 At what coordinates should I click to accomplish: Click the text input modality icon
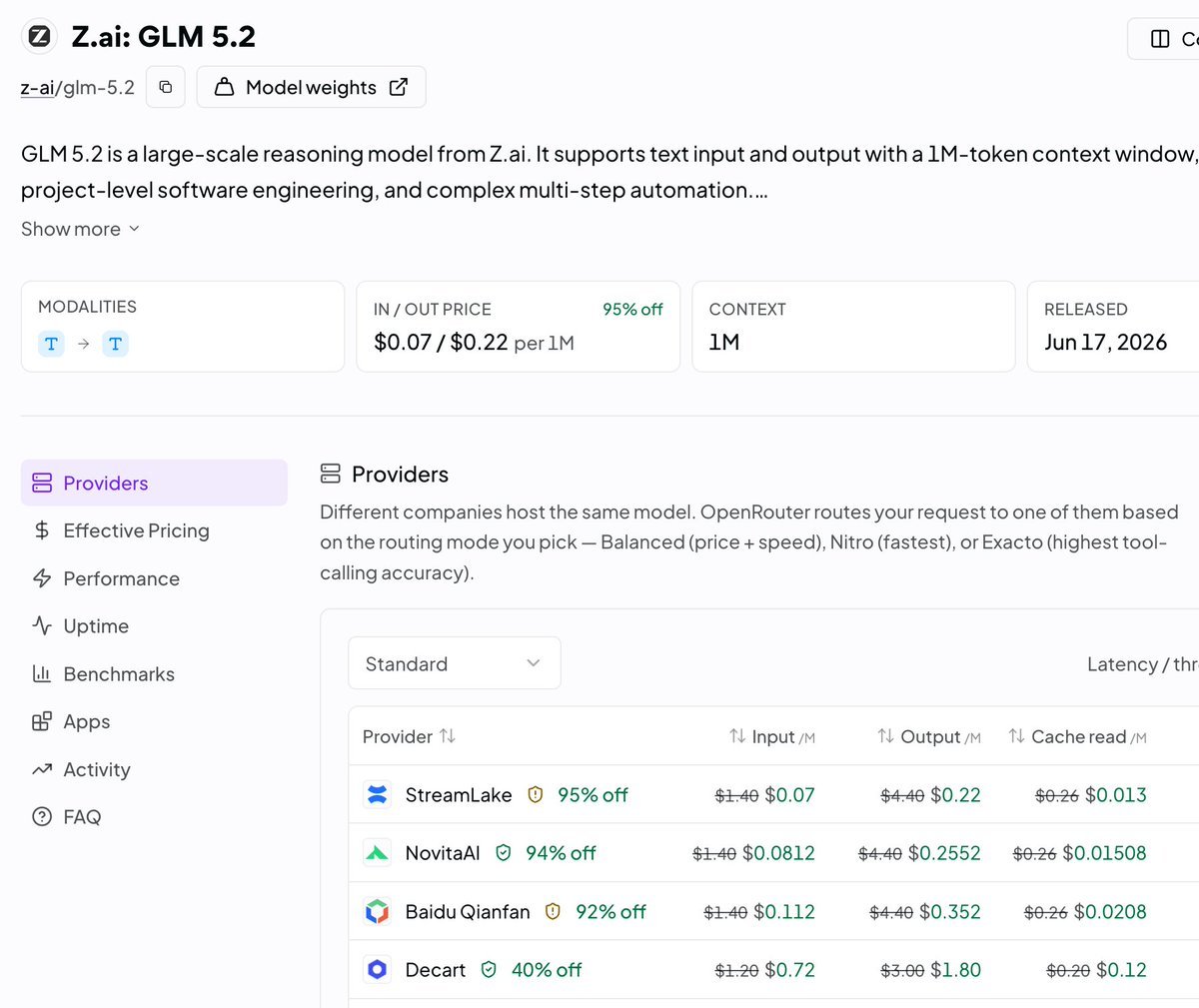(x=51, y=344)
